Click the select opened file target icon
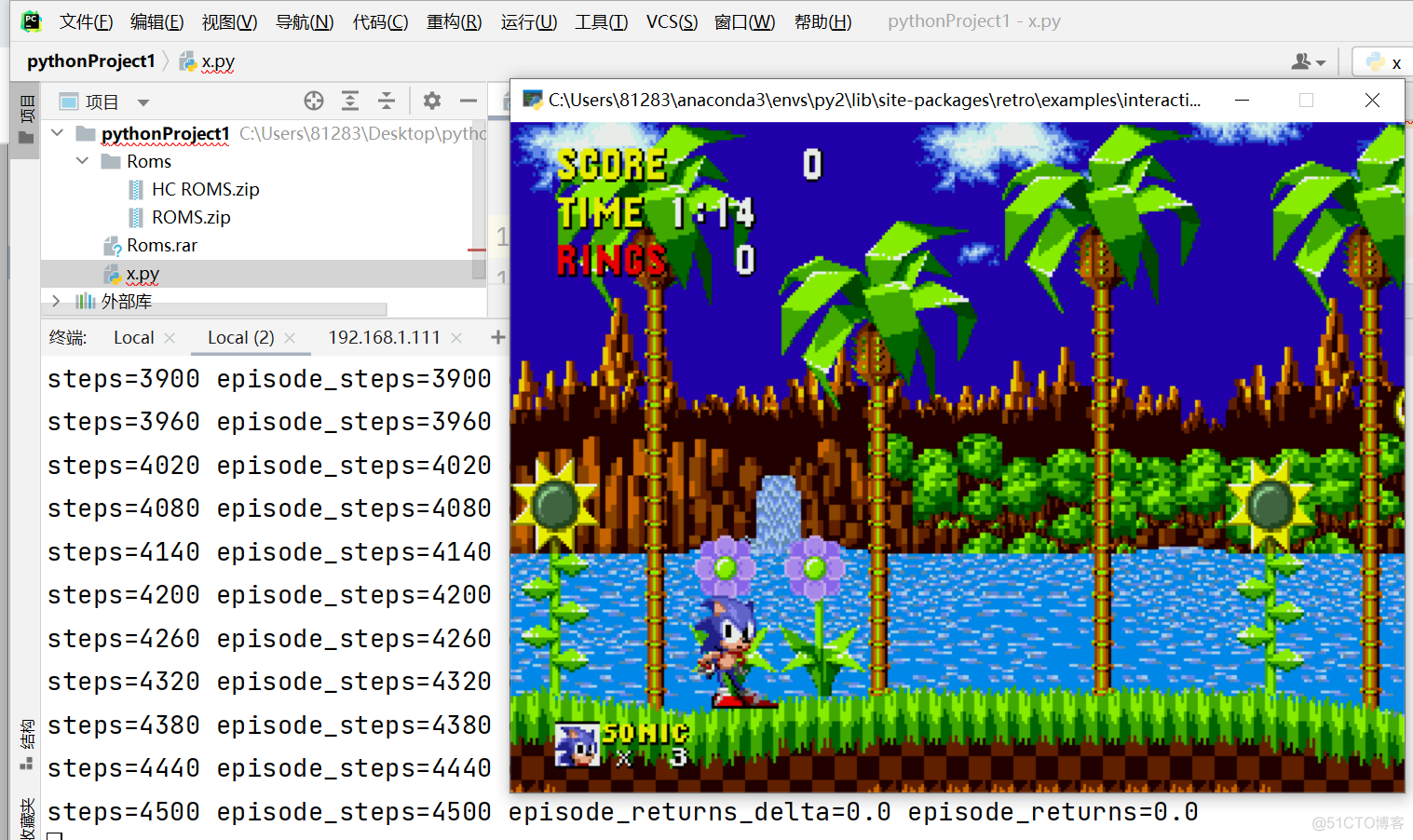The height and width of the screenshot is (840, 1413). click(x=314, y=101)
